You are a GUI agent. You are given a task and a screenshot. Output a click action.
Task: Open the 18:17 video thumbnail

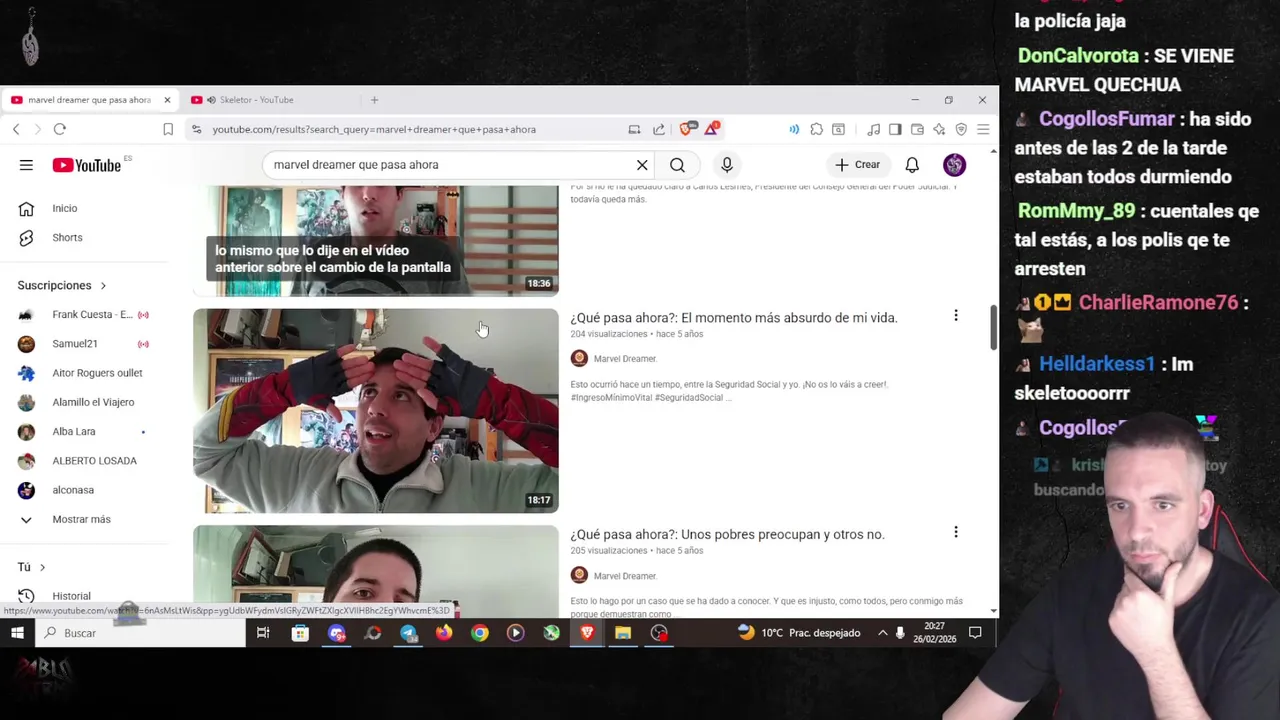tap(376, 411)
